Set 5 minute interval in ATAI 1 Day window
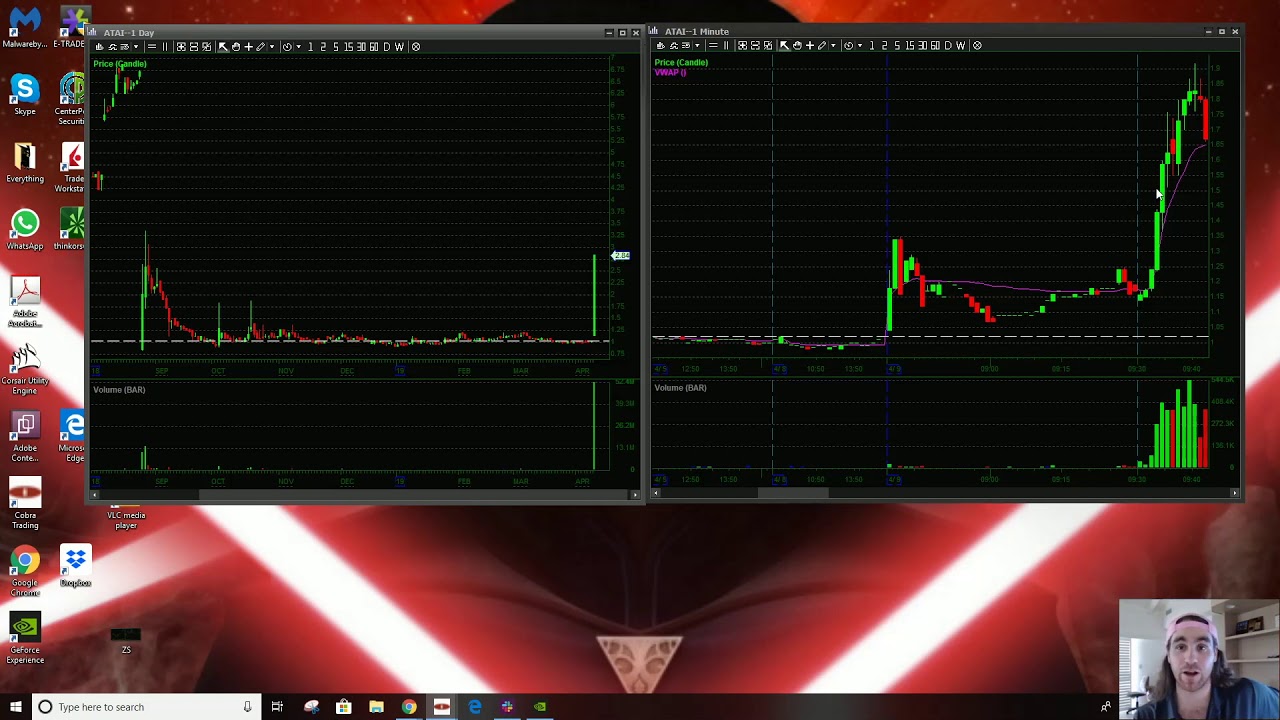This screenshot has height=720, width=1280. [336, 46]
